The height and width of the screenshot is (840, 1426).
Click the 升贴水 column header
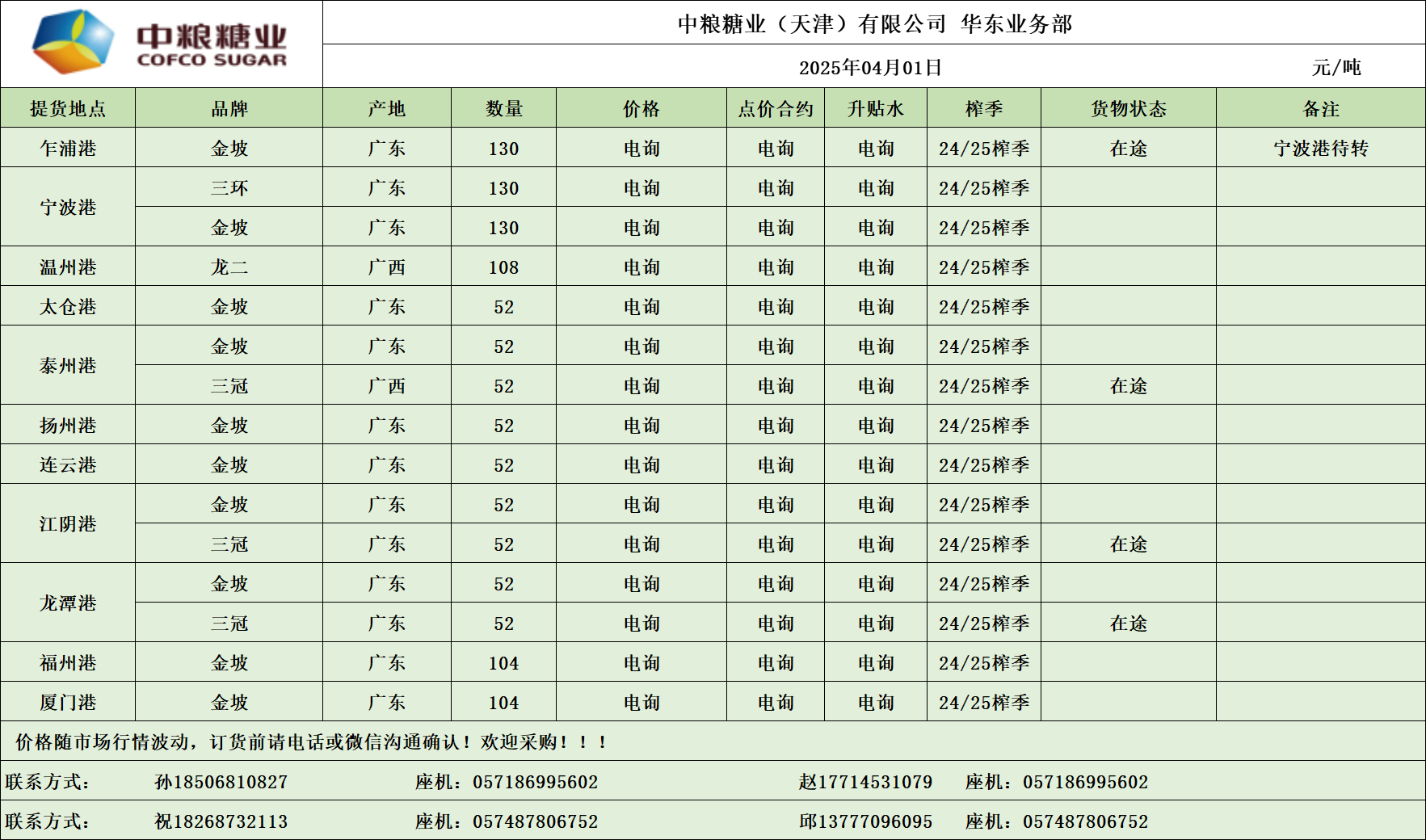(875, 108)
